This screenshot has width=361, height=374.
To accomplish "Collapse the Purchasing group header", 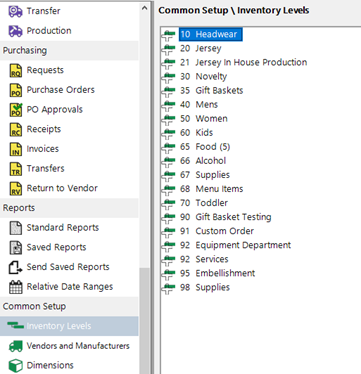I will tap(69, 51).
